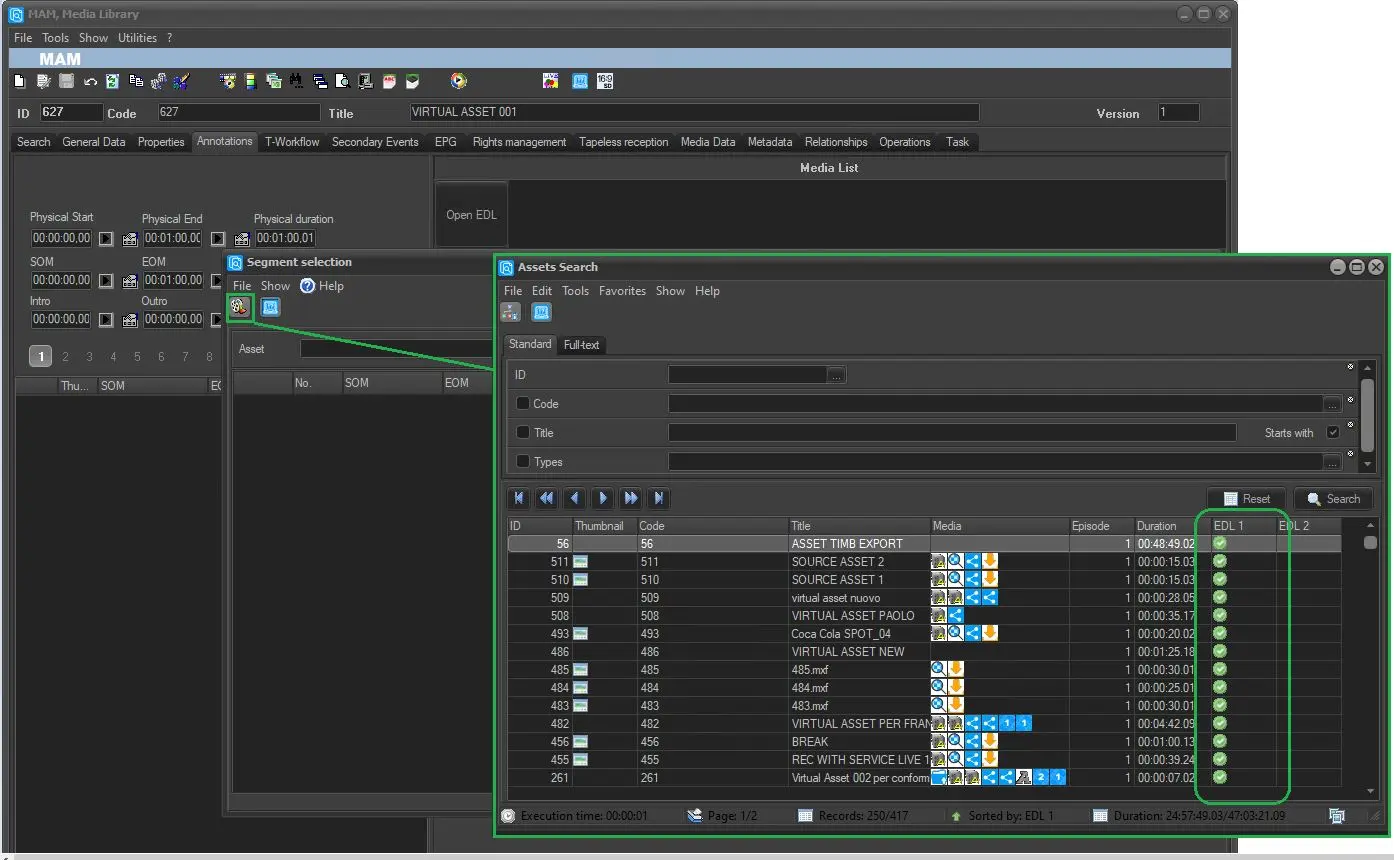
Task: Open the Favorites menu in Assets Search
Action: [622, 291]
